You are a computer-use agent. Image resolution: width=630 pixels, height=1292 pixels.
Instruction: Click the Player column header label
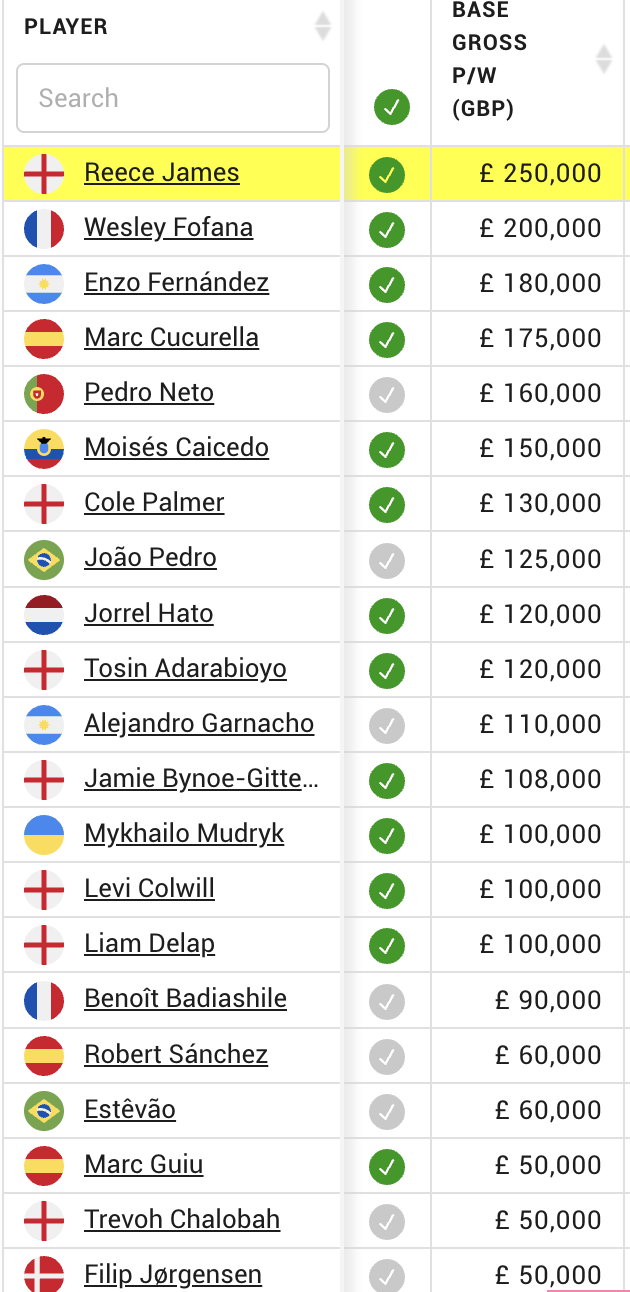(66, 27)
